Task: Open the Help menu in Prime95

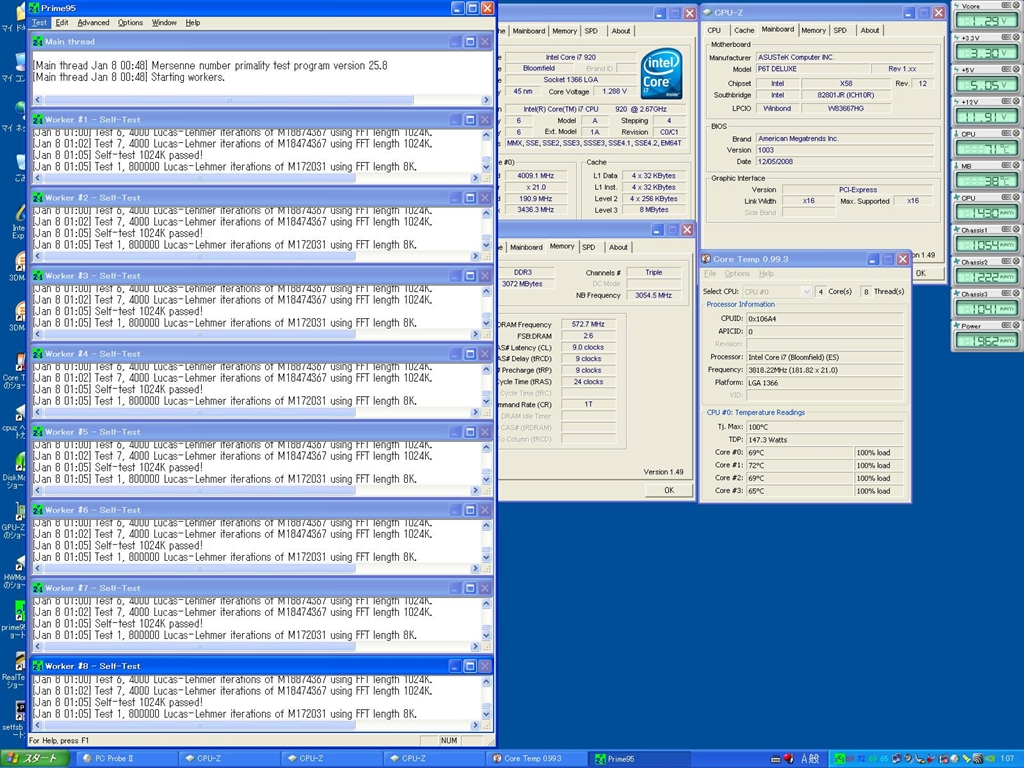Action: coord(193,22)
